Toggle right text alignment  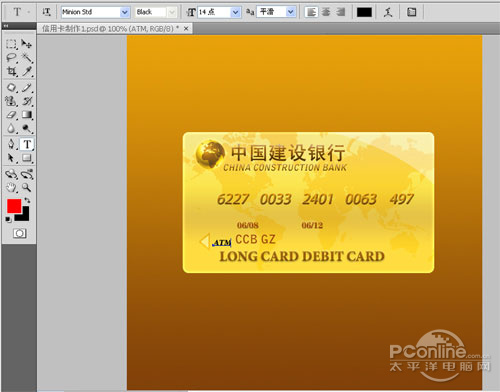(x=340, y=12)
